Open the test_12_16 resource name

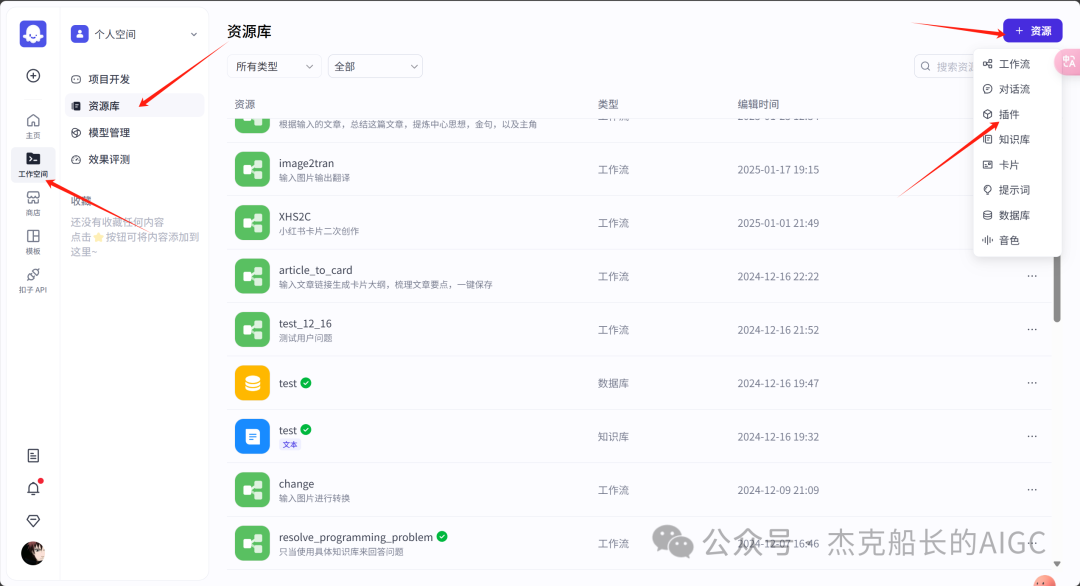305,324
